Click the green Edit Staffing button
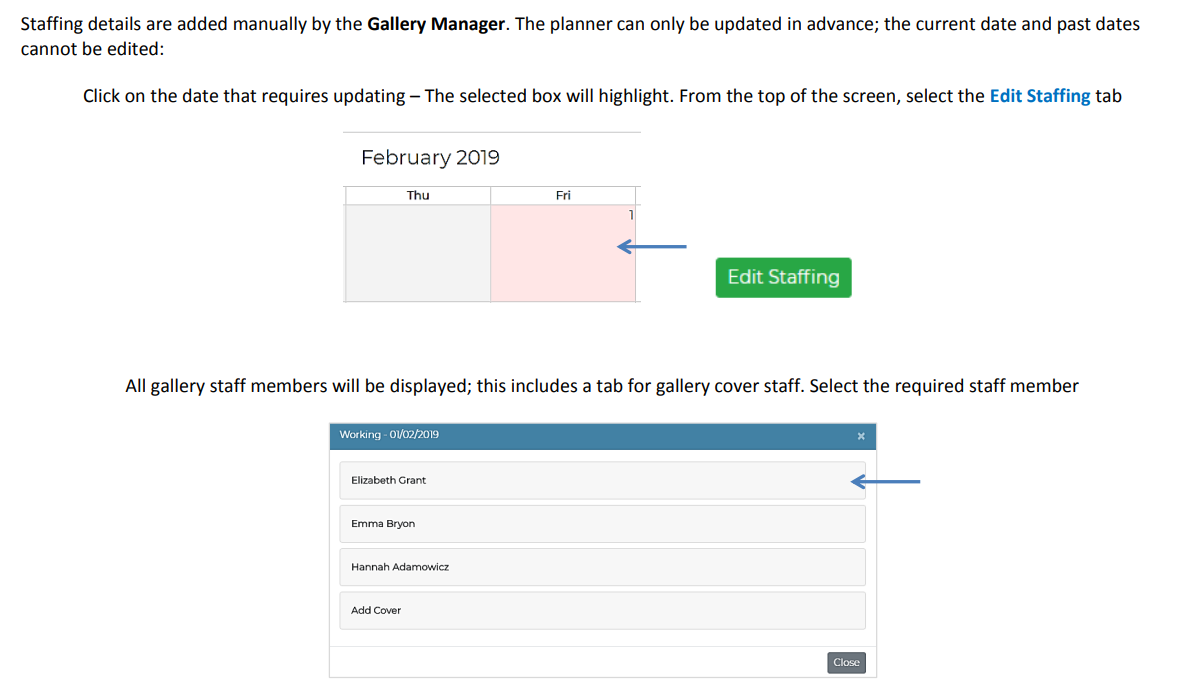Image resolution: width=1198 pixels, height=688 pixels. coord(783,277)
